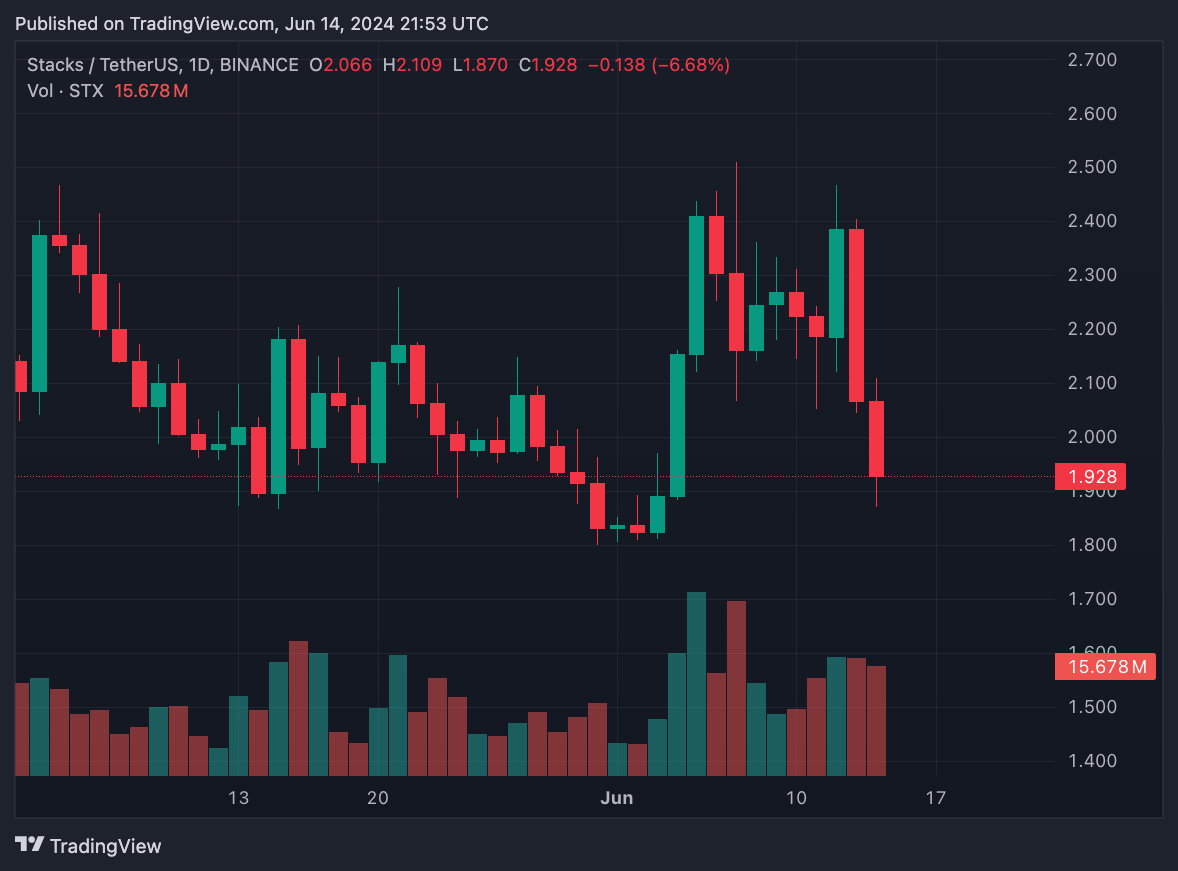Click the red 15.678 M volume axis label
Screen dimensions: 1178x871
pyautogui.click(x=1105, y=667)
